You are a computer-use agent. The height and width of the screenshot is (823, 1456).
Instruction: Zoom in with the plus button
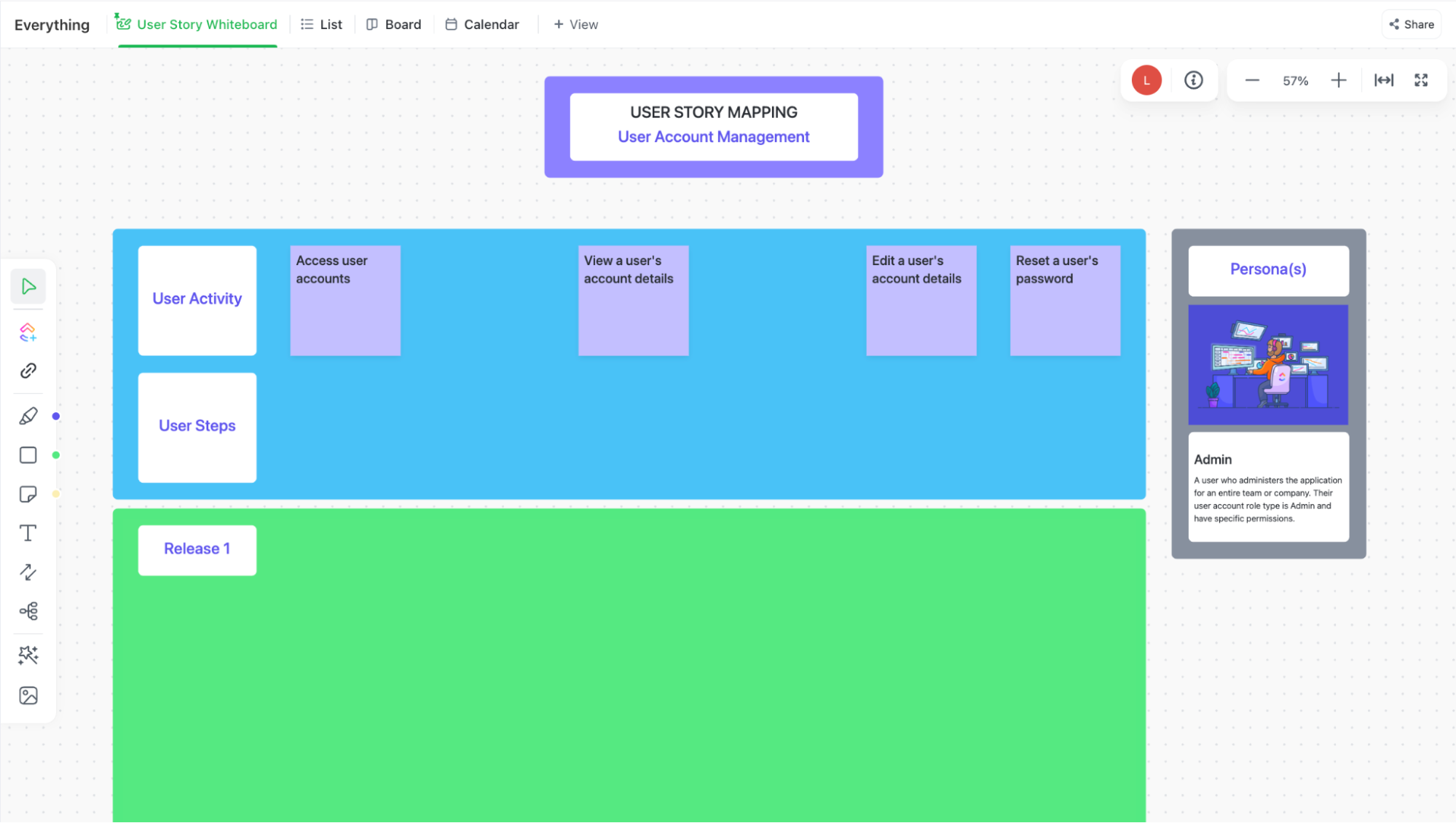click(1338, 80)
